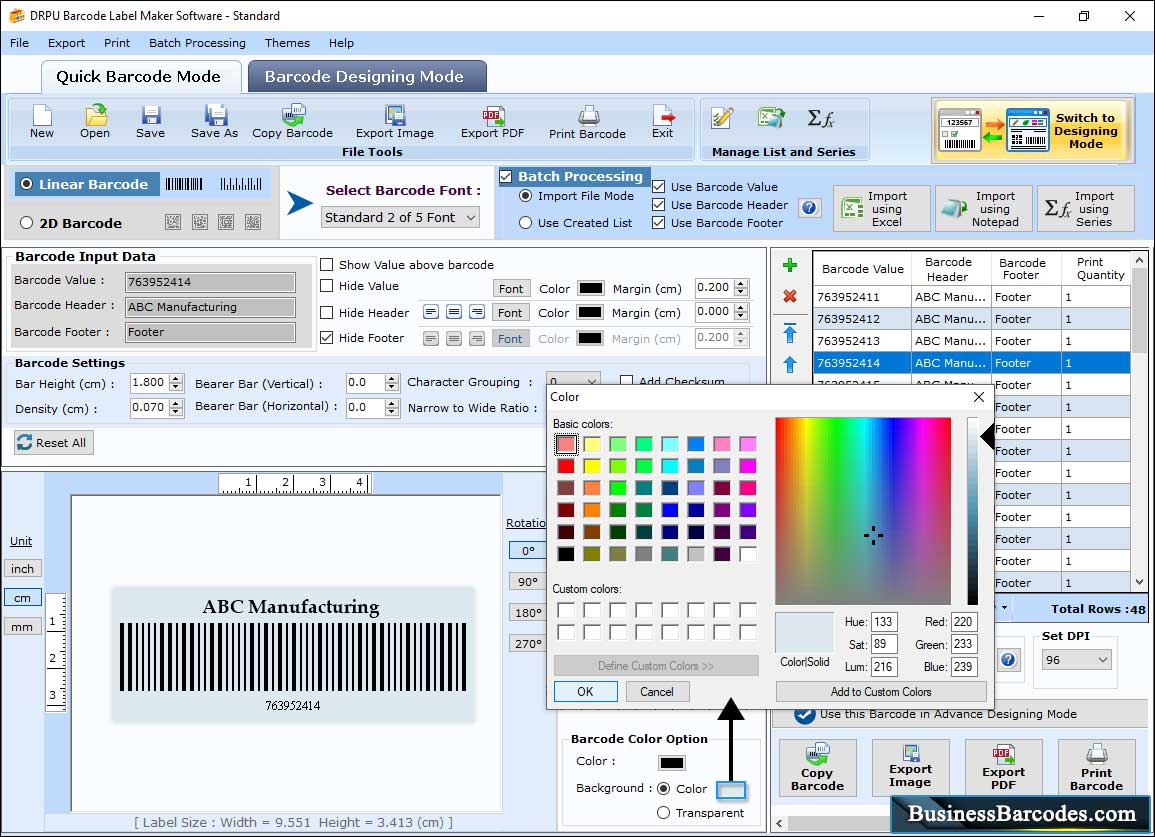Click OK in the Color dialog
The width and height of the screenshot is (1155, 837).
coord(586,691)
